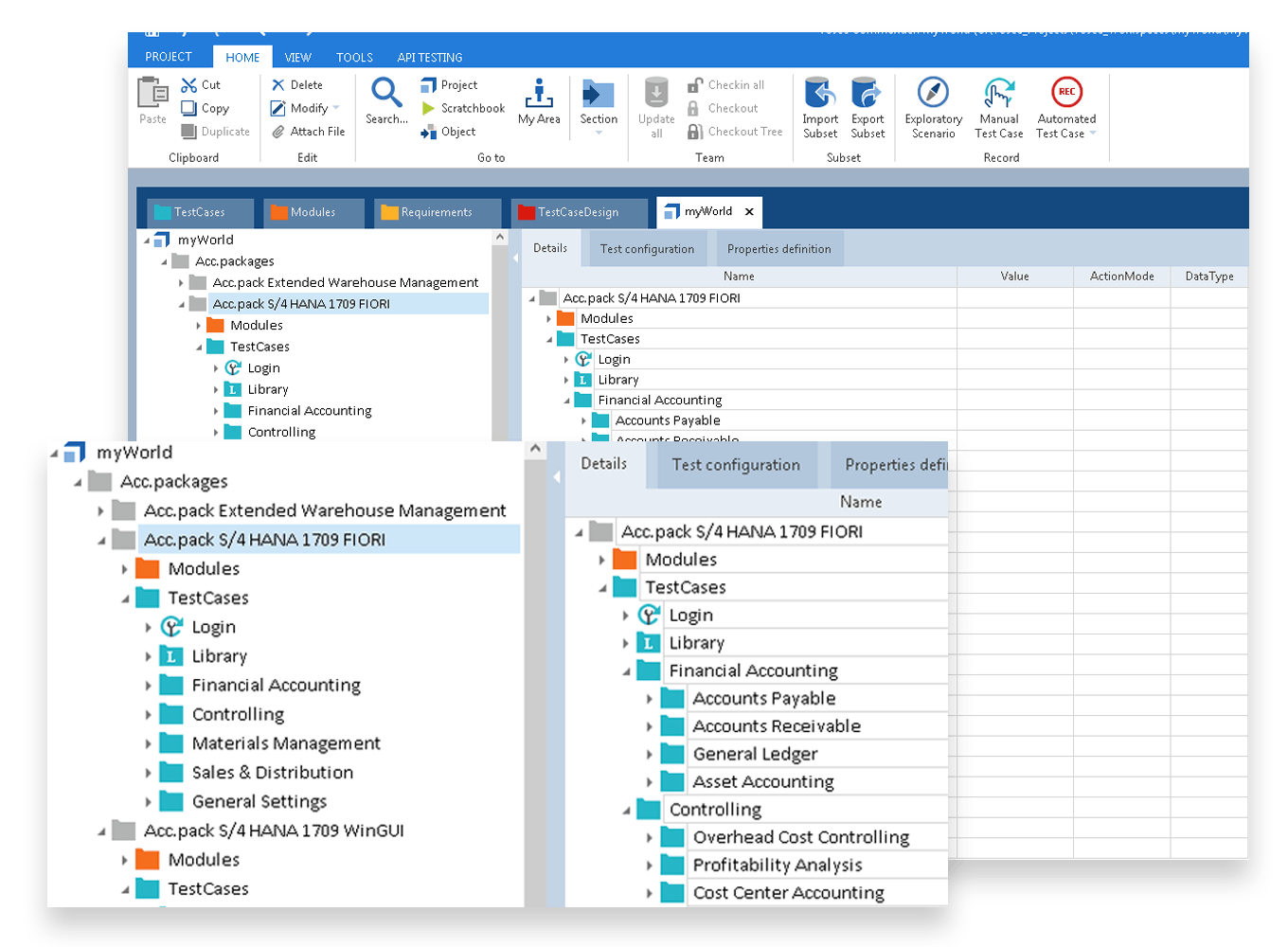This screenshot has height=947, width=1288.
Task: Start Exploratory Scenario via compass icon
Action: pyautogui.click(x=933, y=93)
